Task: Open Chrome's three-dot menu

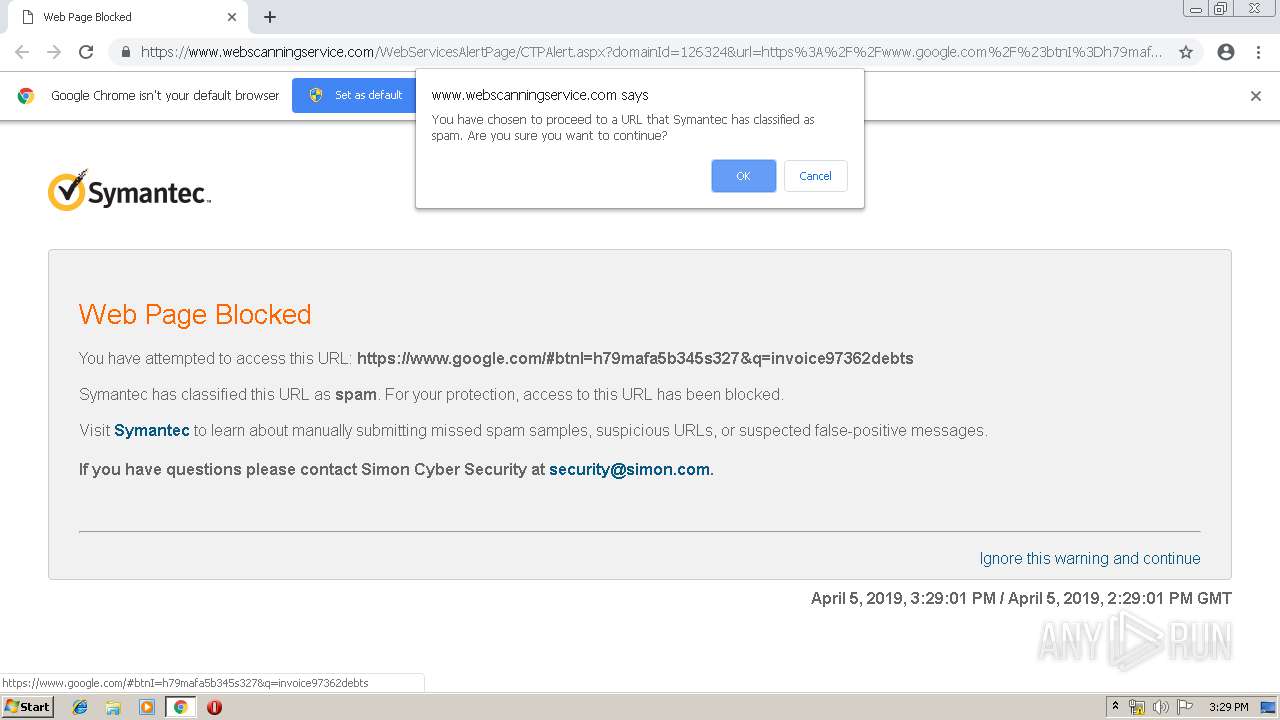Action: [x=1258, y=52]
